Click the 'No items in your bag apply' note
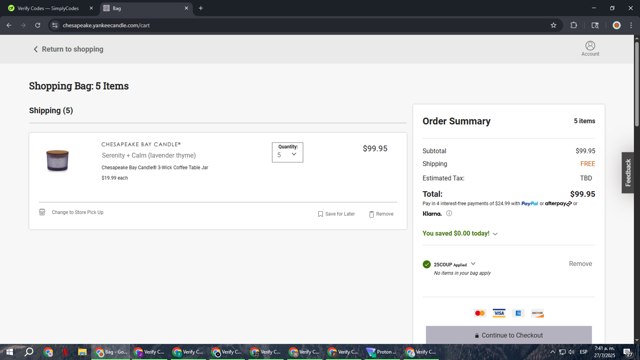Viewport: 640px width, 360px height. pyautogui.click(x=462, y=273)
